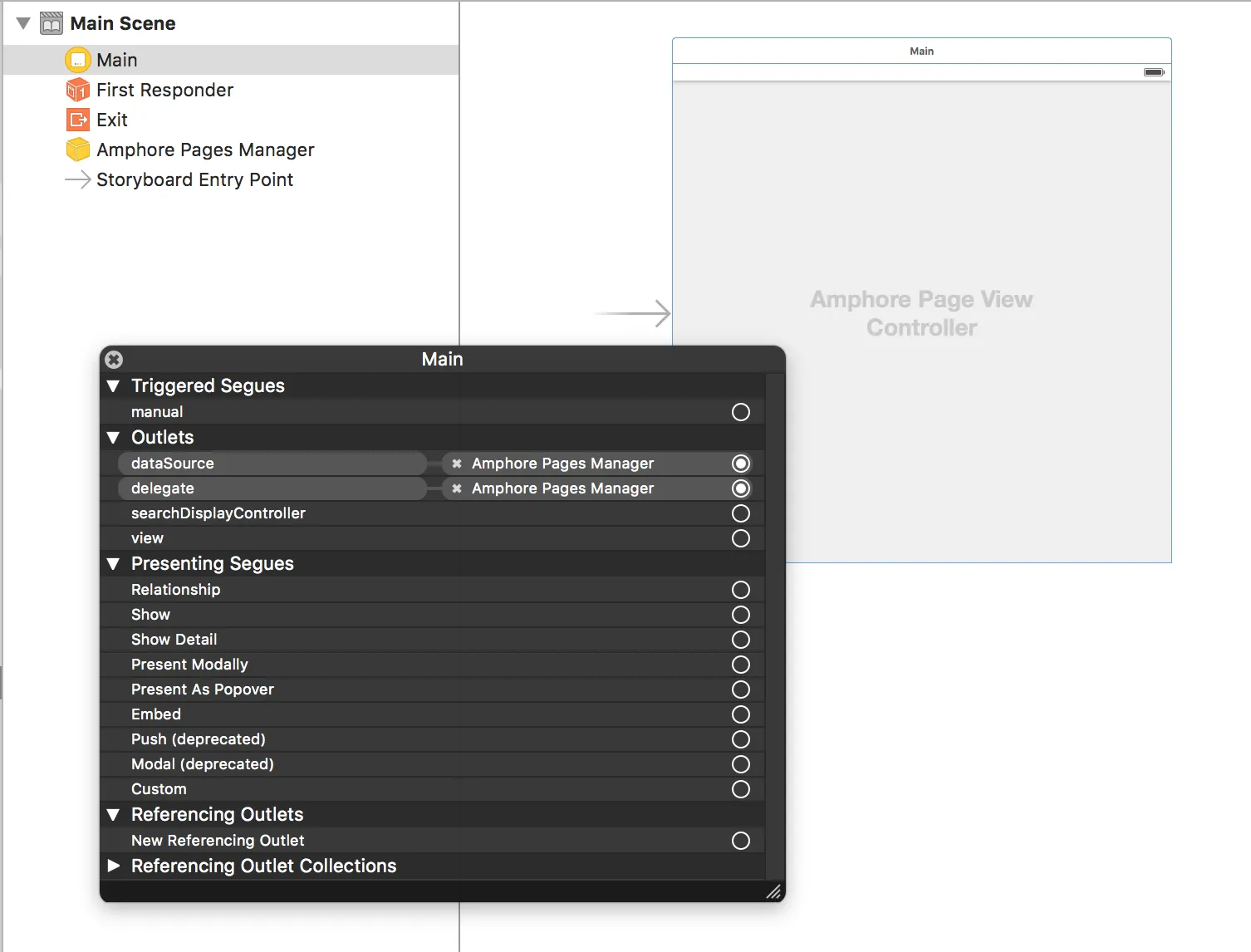Image resolution: width=1251 pixels, height=952 pixels.
Task: Click the Relationship segue connection circle
Action: 741,590
